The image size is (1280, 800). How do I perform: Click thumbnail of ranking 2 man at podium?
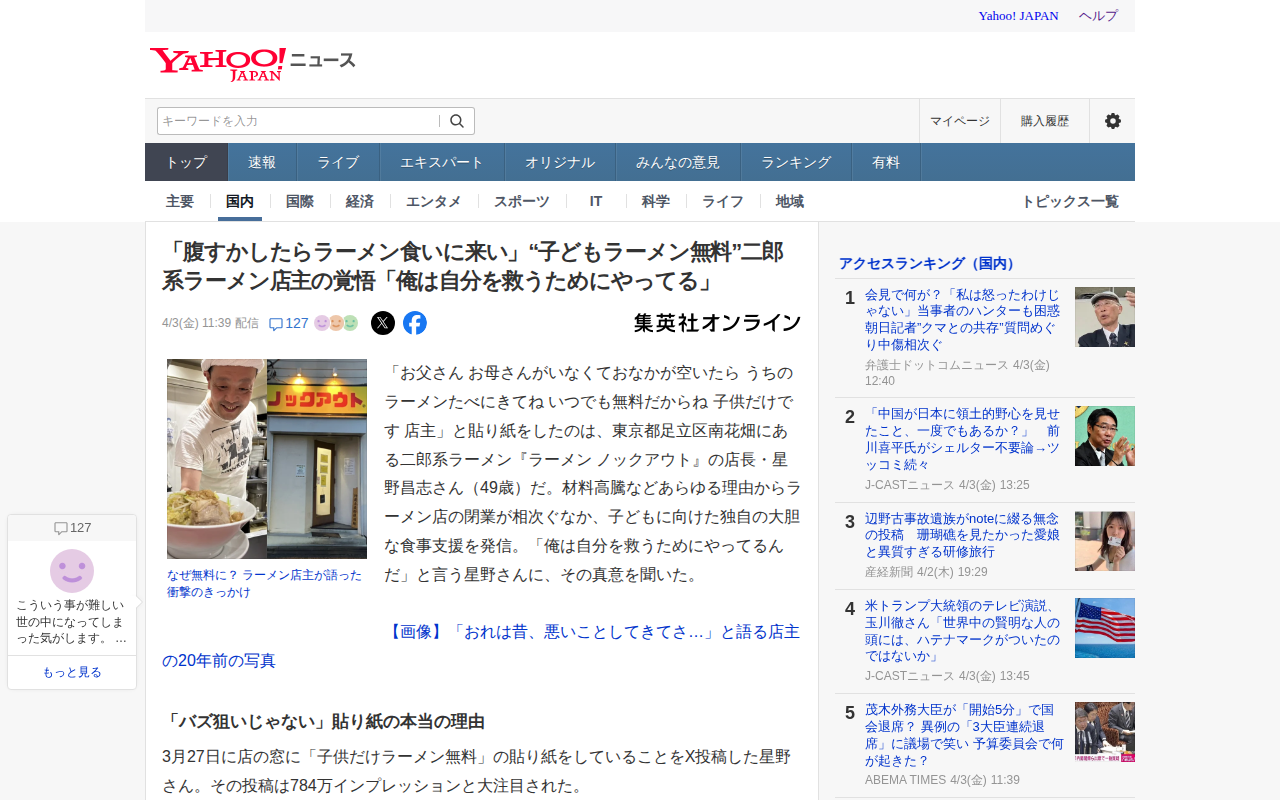(x=1105, y=436)
